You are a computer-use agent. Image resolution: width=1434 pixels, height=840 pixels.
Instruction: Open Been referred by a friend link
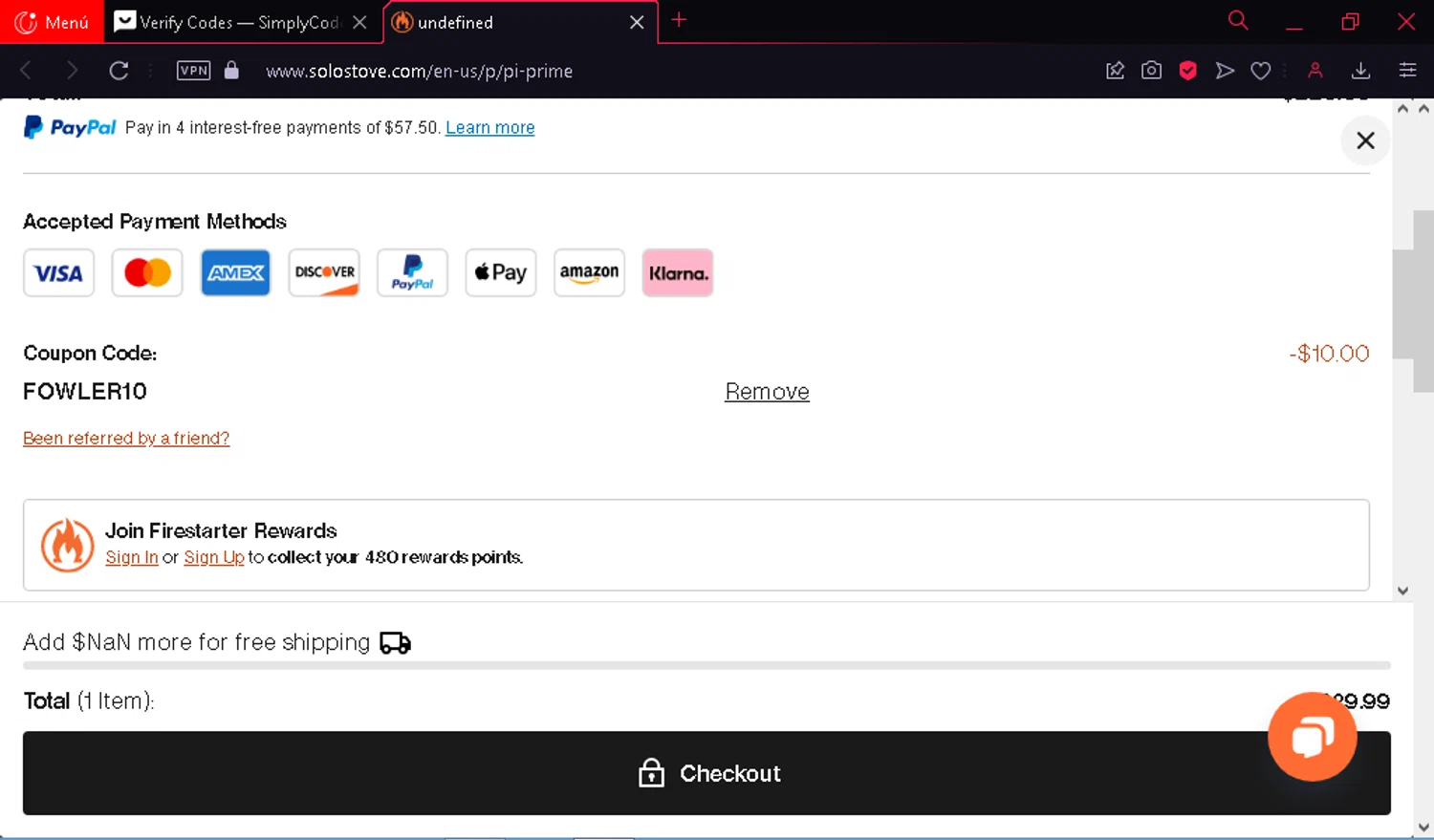point(126,438)
